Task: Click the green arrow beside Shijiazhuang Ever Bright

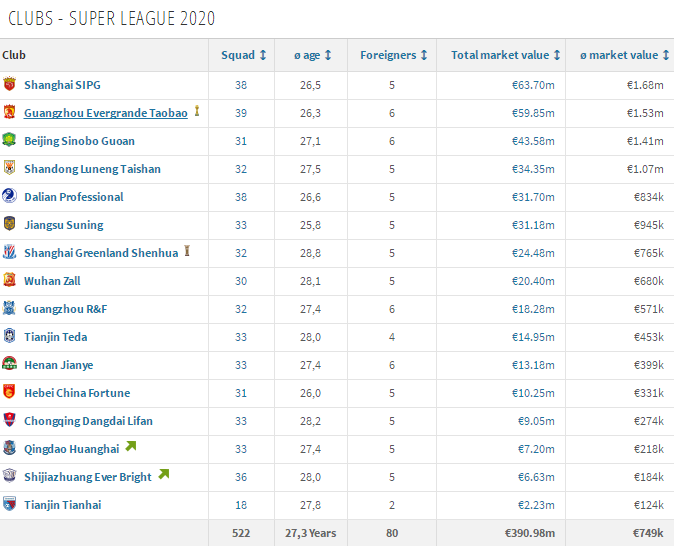Action: coord(163,475)
